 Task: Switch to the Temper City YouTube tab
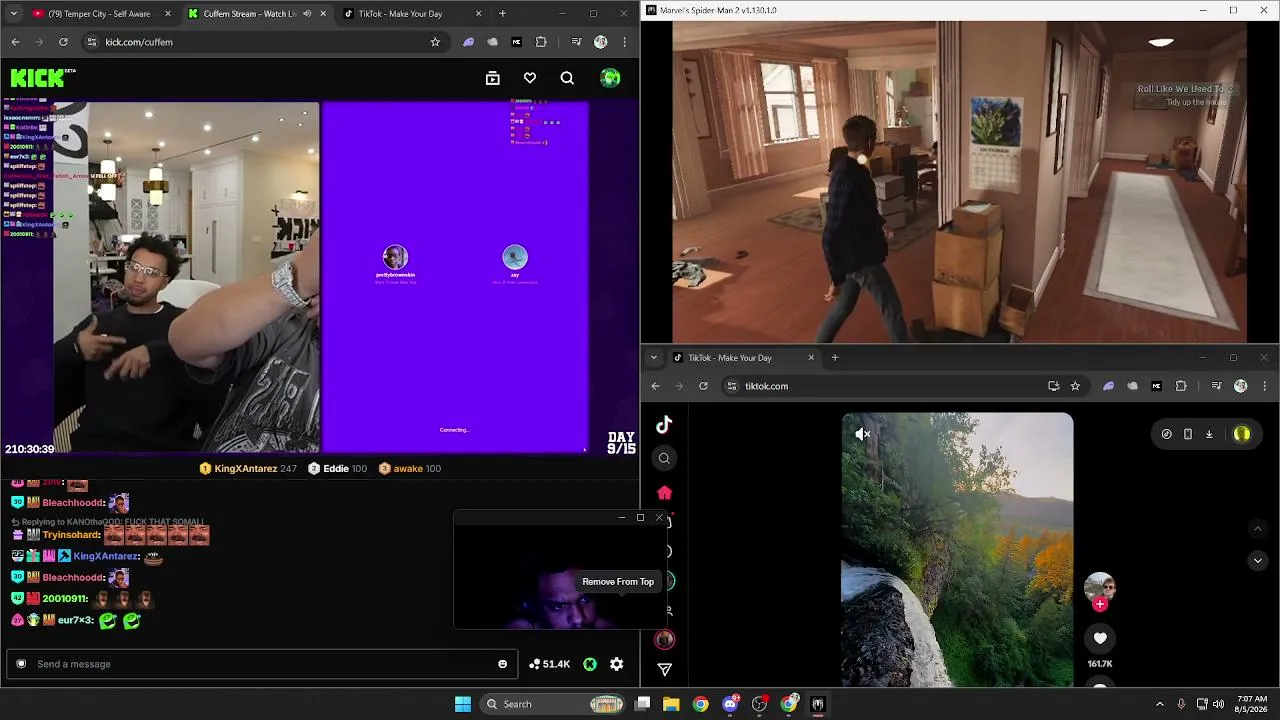coord(98,14)
